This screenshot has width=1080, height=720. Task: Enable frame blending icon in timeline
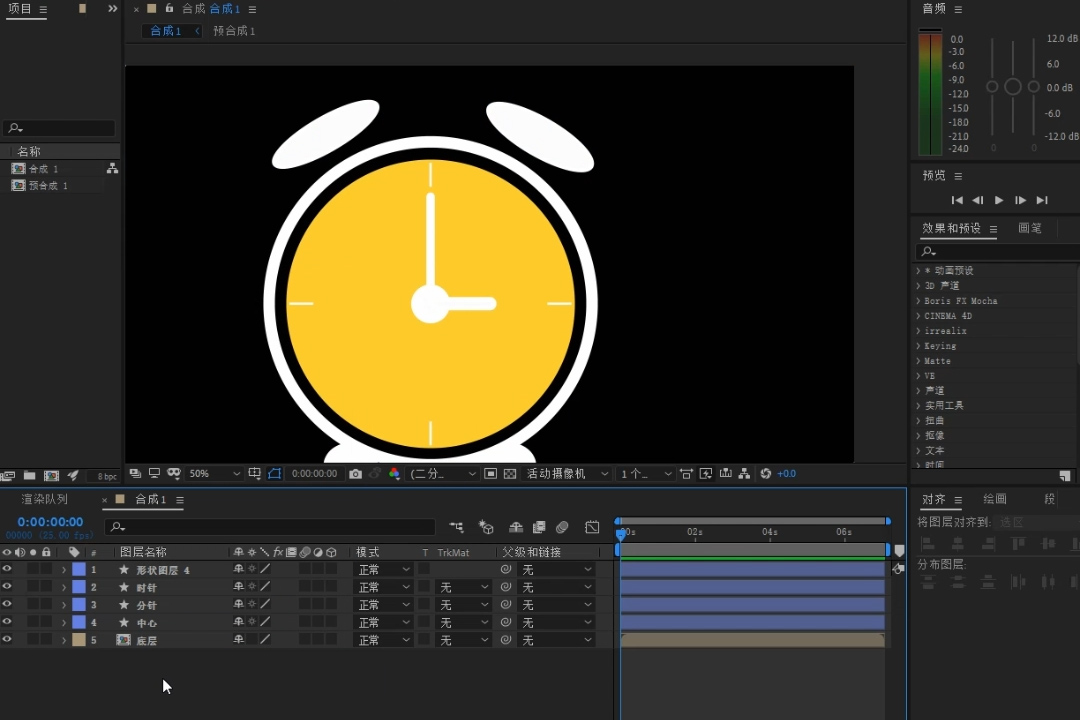tap(539, 528)
